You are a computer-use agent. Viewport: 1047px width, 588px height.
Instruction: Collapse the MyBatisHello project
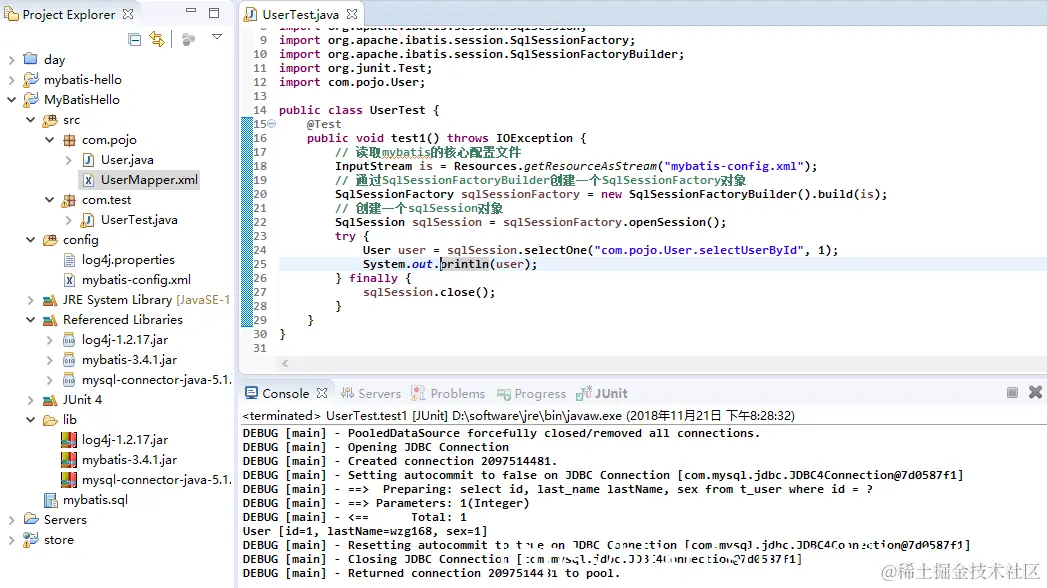[11, 100]
